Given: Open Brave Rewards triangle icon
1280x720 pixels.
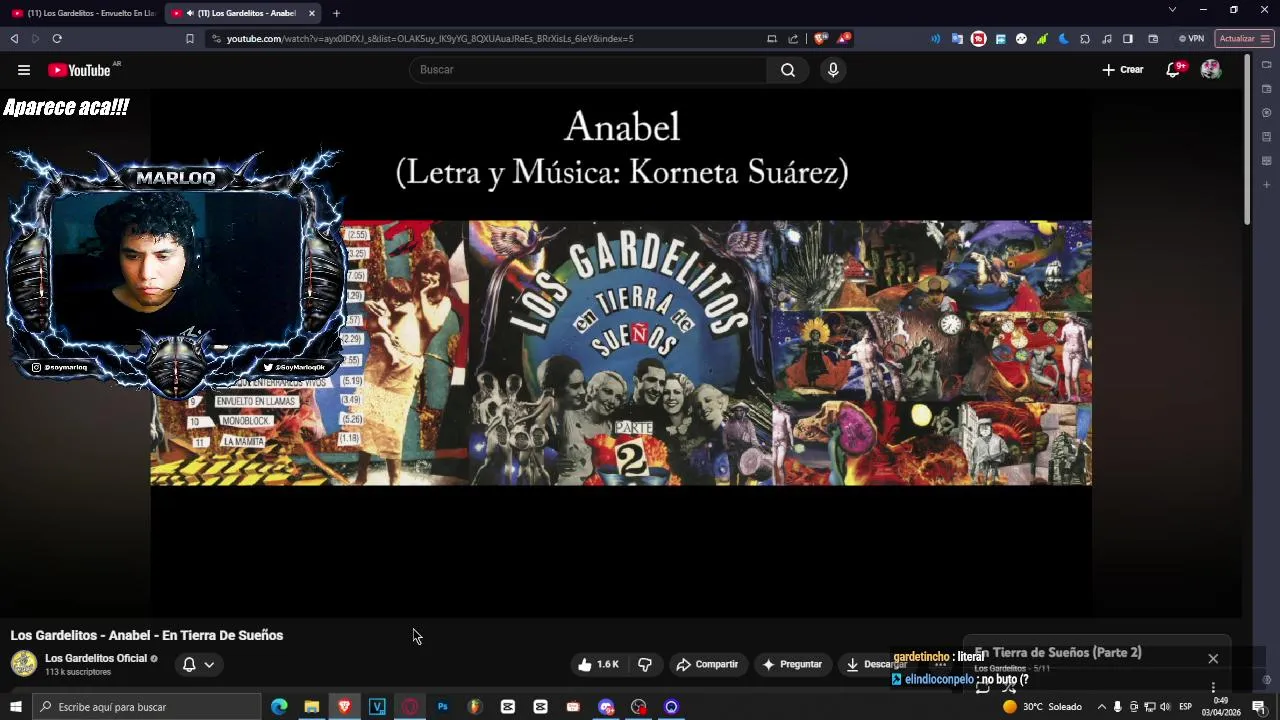Looking at the screenshot, I should [844, 39].
